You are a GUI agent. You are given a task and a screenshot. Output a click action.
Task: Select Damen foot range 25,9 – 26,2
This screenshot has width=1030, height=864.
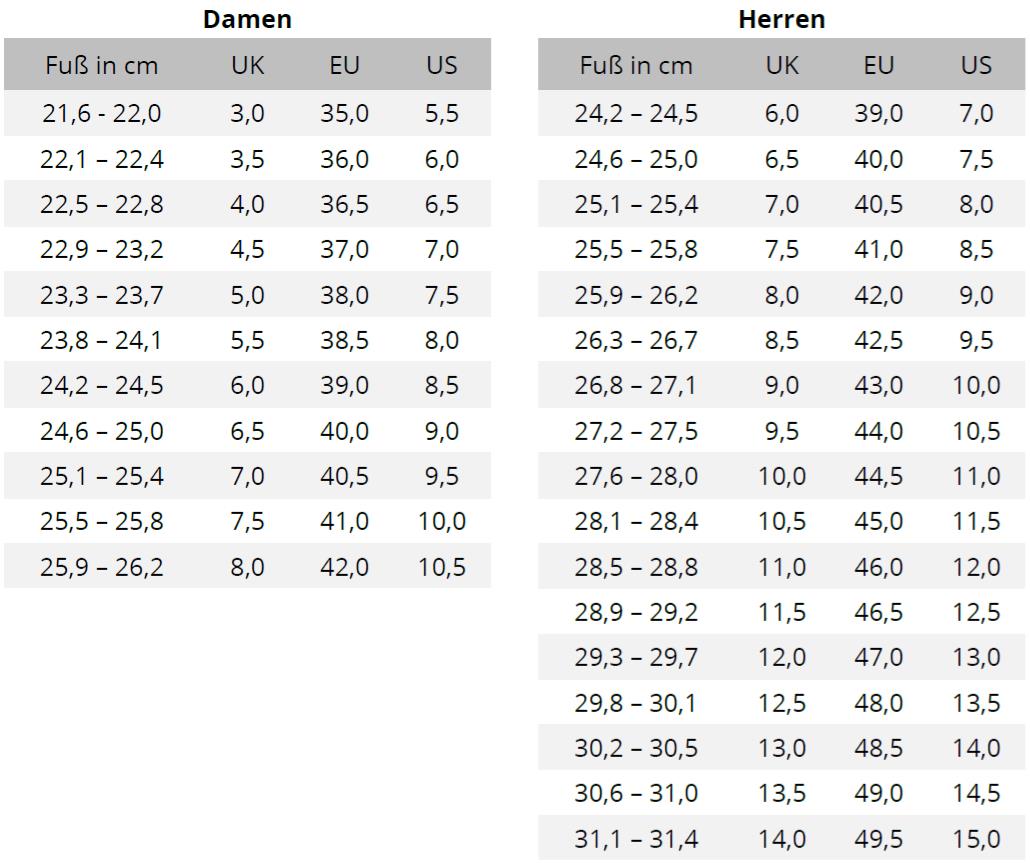click(x=102, y=567)
